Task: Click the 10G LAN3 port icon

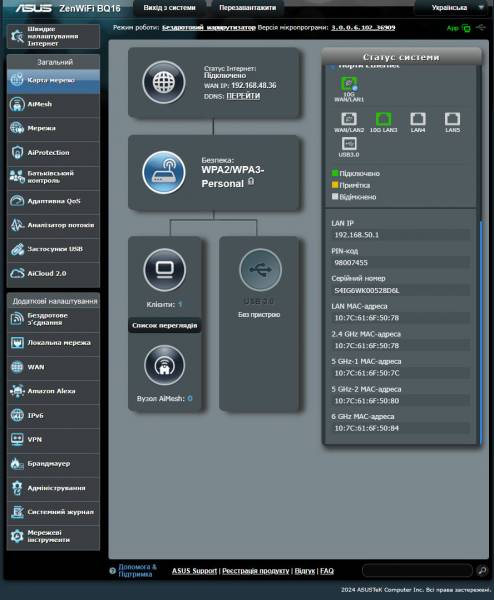Action: [x=383, y=119]
